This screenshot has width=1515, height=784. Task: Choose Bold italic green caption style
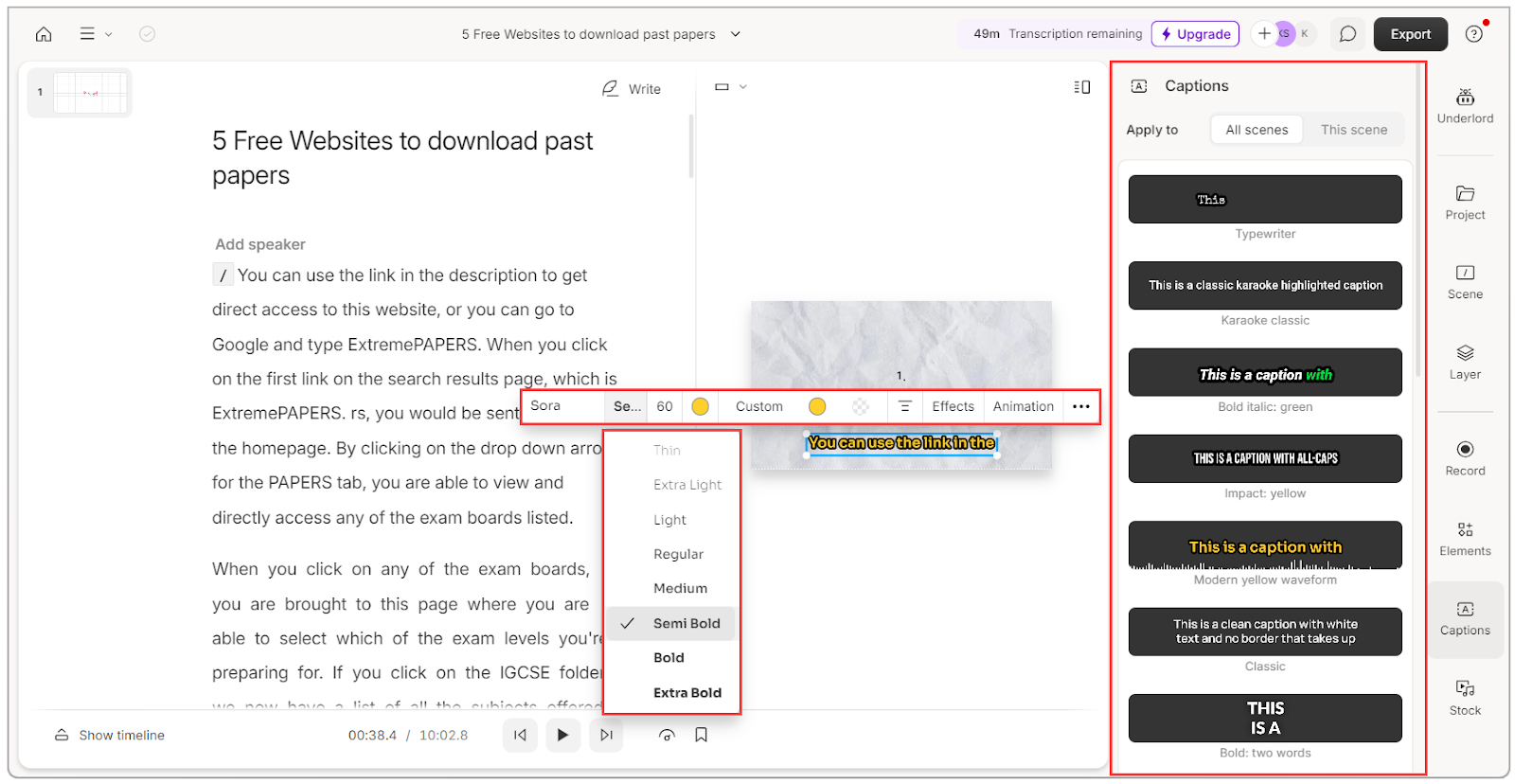point(1265,372)
